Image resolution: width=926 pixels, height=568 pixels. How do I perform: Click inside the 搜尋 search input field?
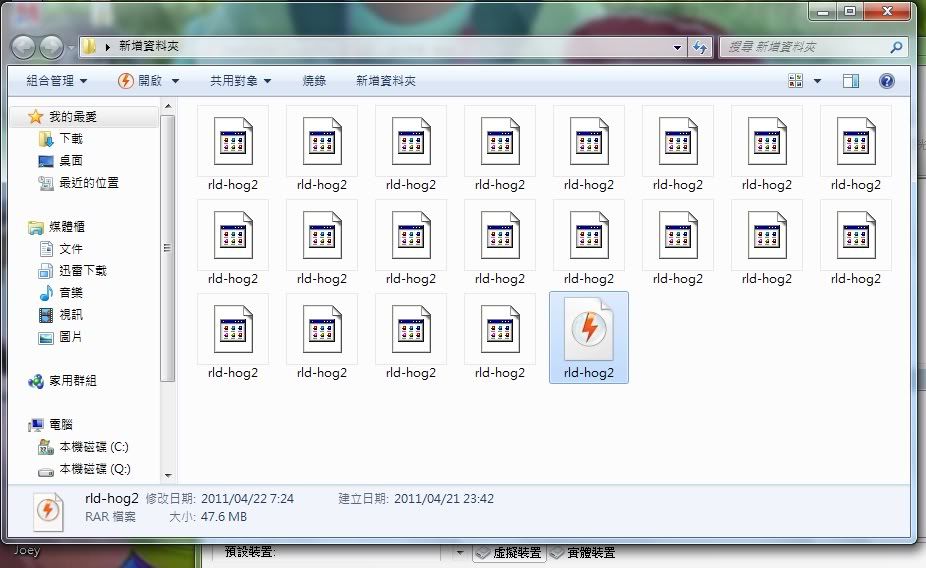pos(800,47)
